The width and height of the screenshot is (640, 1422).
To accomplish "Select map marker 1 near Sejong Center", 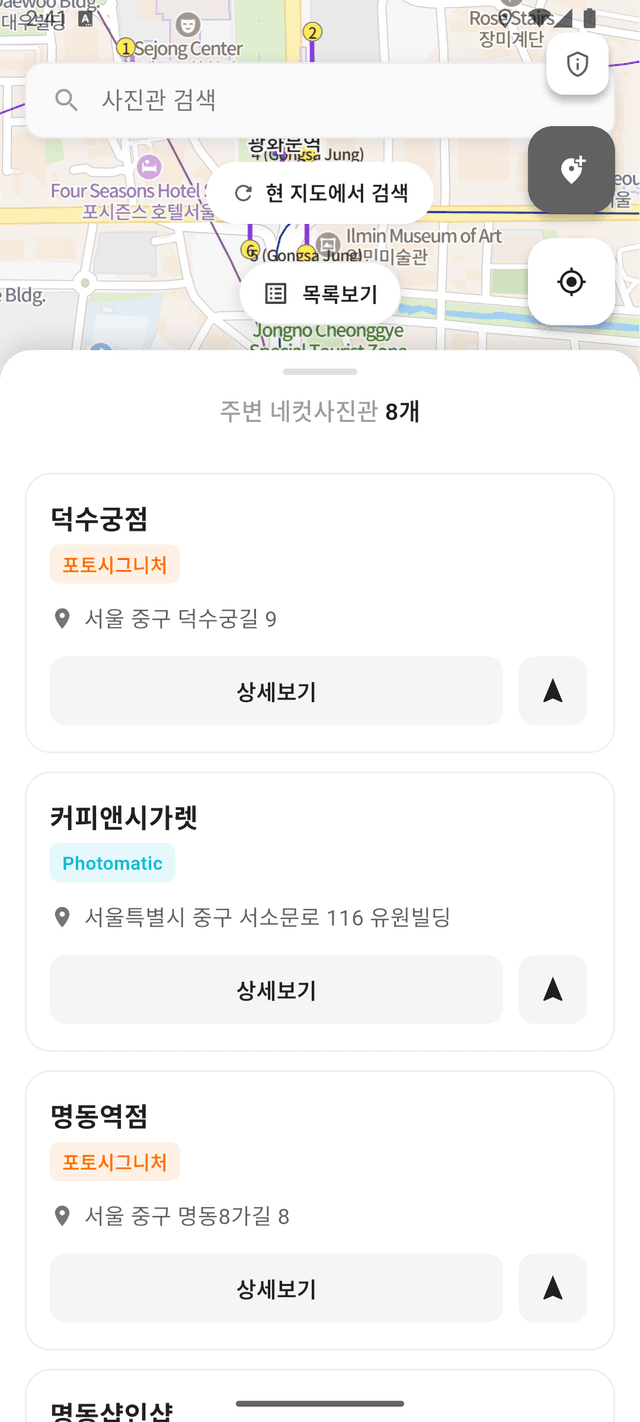I will pyautogui.click(x=125, y=45).
